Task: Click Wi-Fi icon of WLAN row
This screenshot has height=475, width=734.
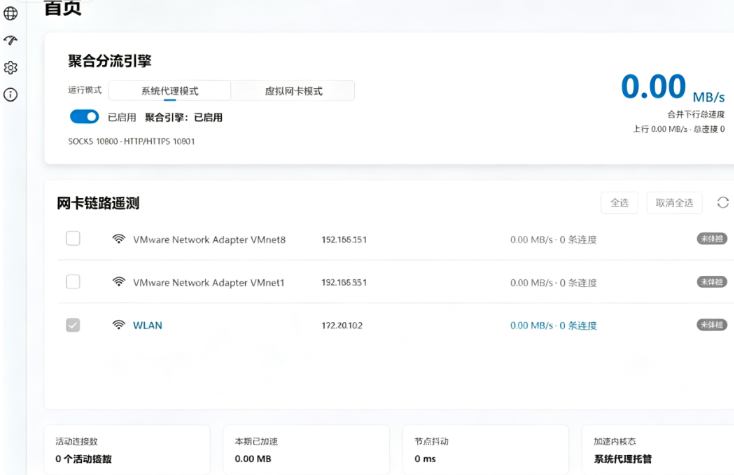Action: [119, 325]
